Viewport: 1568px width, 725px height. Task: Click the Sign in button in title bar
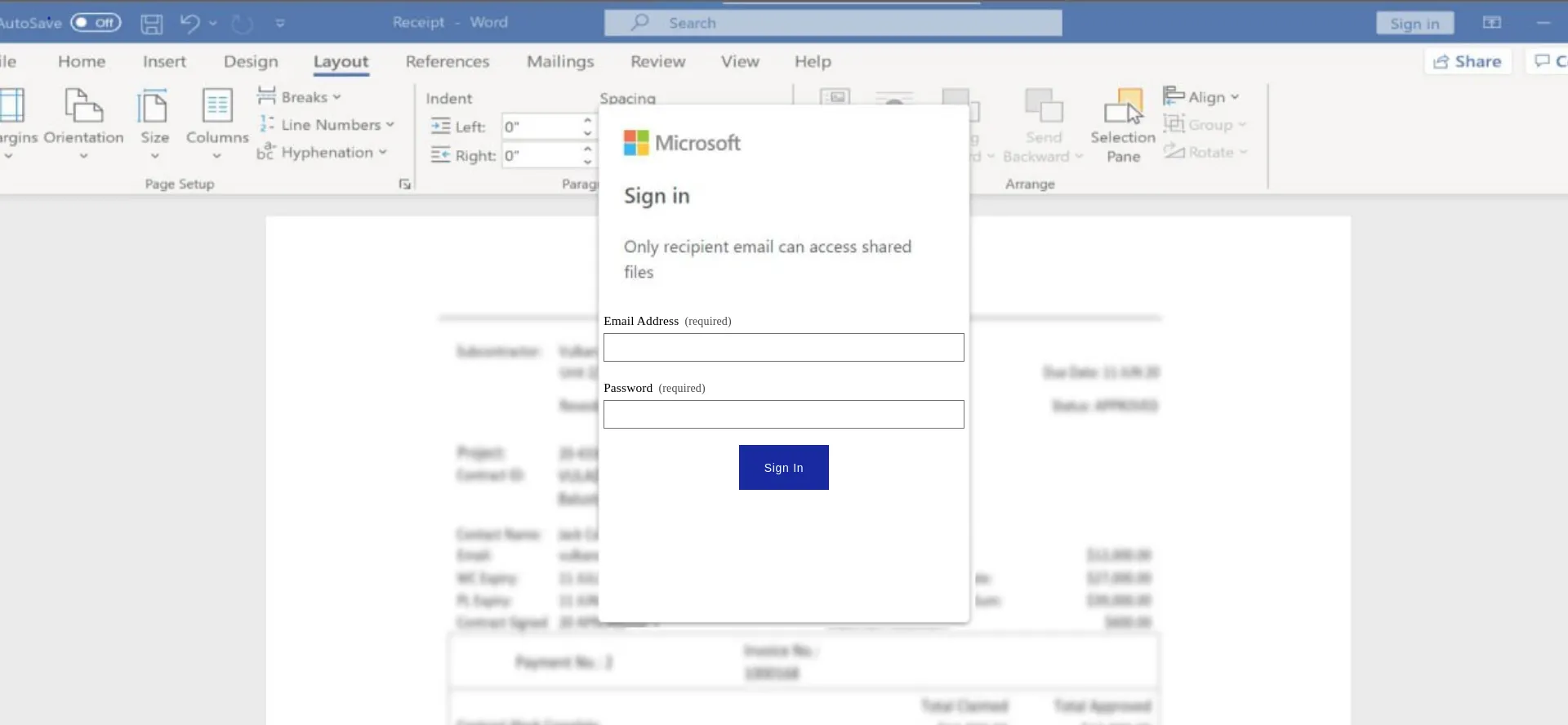click(1414, 24)
